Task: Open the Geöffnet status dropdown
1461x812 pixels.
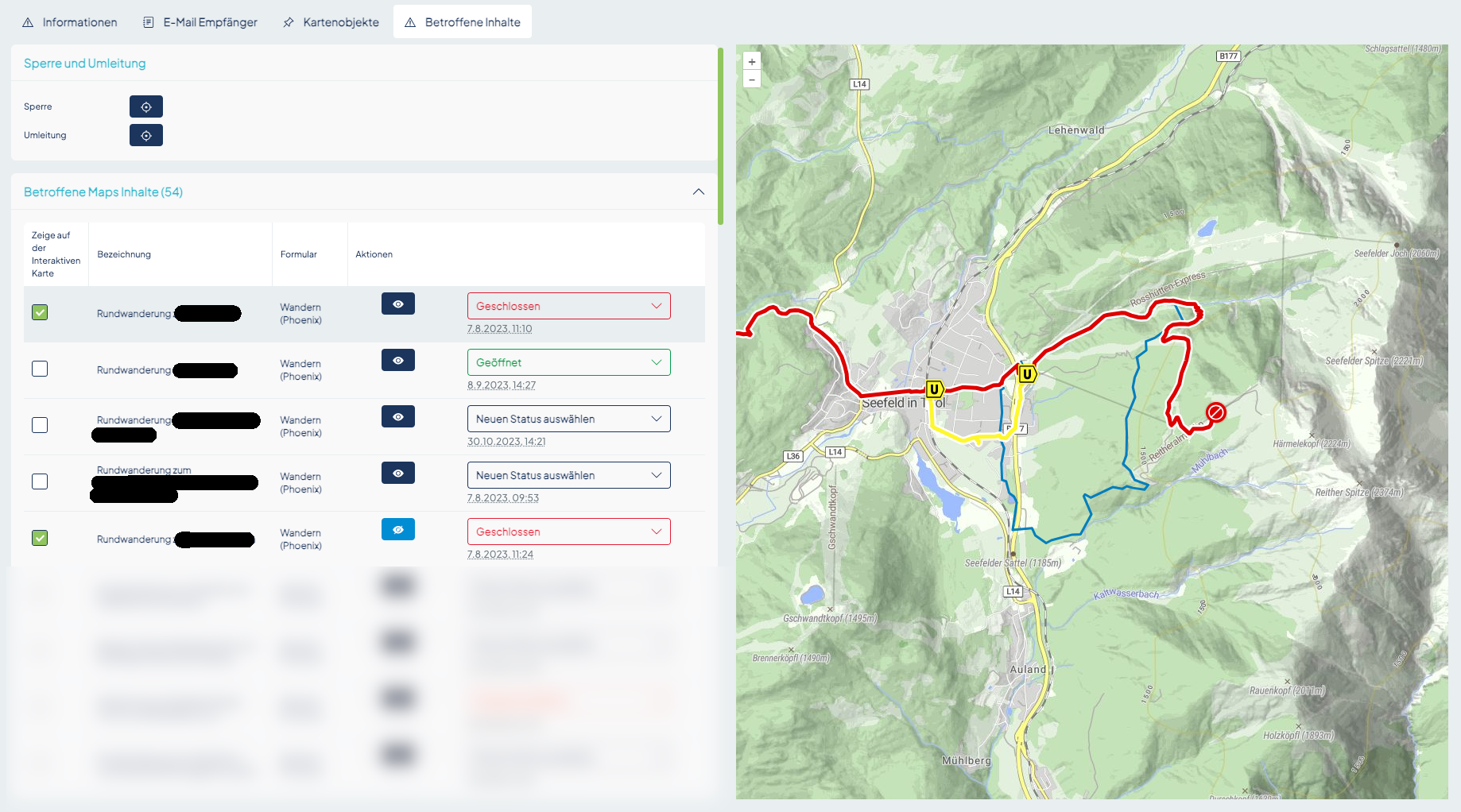Action: coord(569,362)
